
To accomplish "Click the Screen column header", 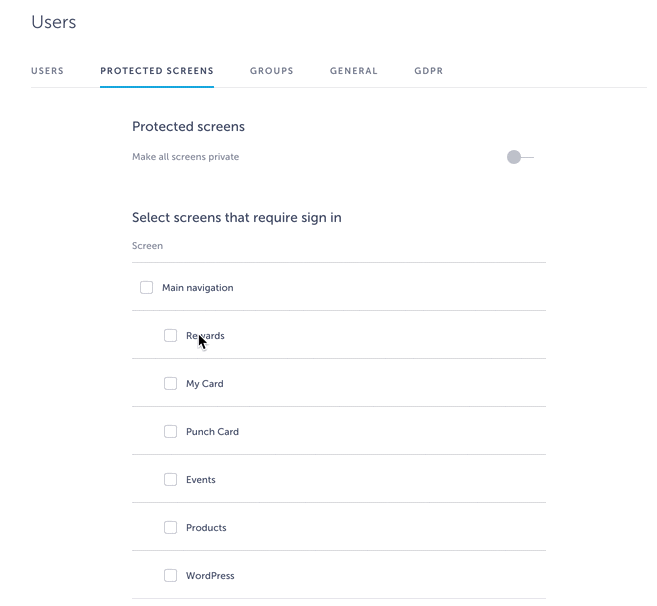I will (147, 245).
